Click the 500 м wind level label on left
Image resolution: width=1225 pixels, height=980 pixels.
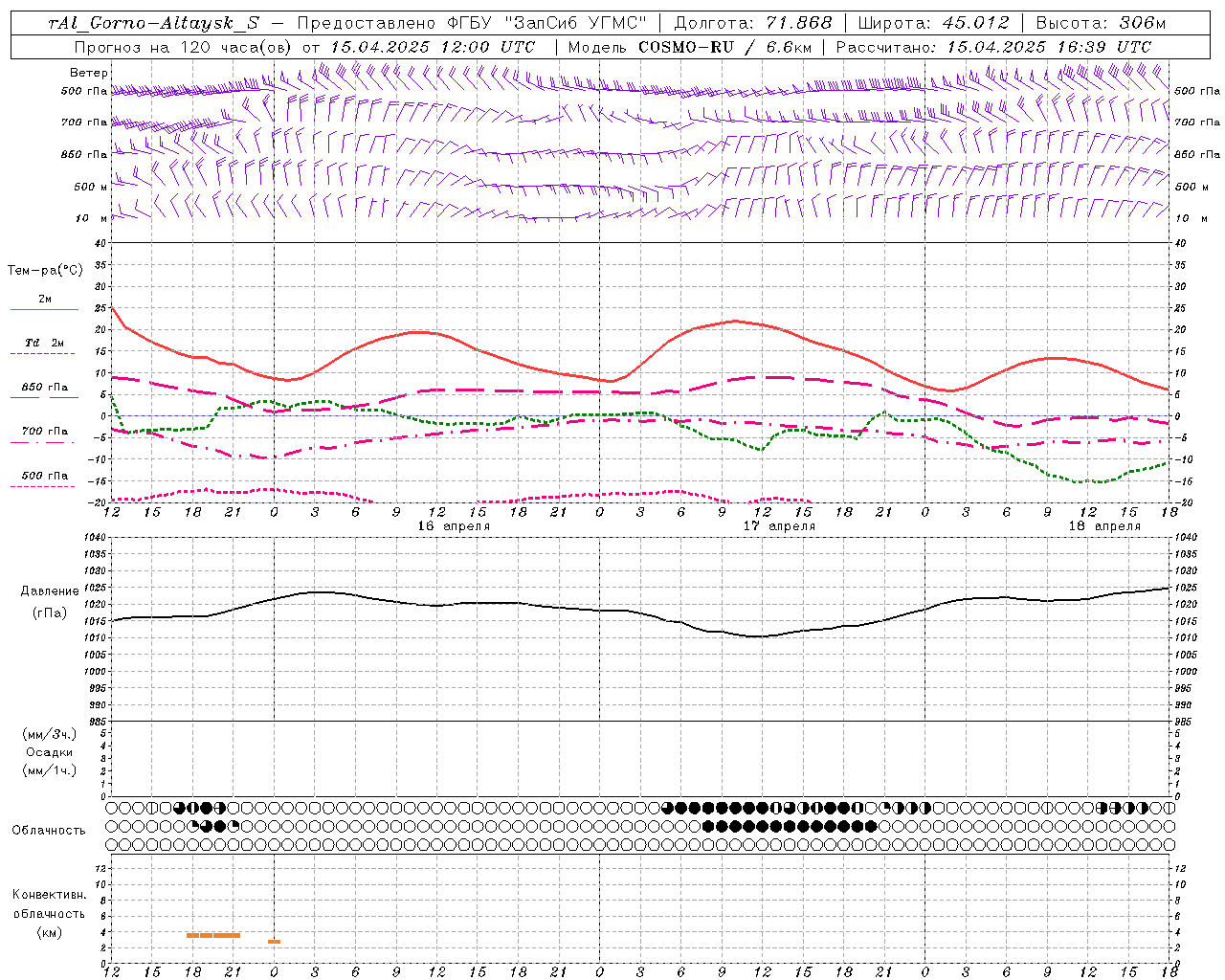pyautogui.click(x=91, y=187)
